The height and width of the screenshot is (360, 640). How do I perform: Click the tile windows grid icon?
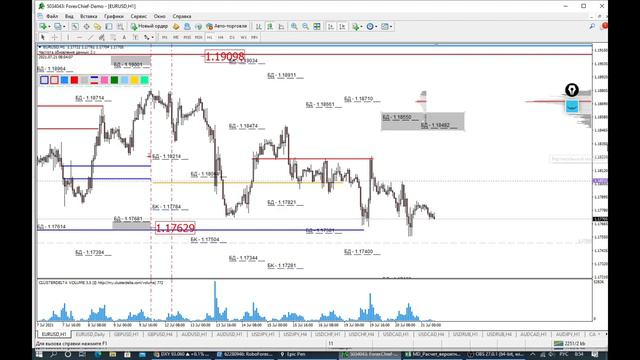click(x=317, y=27)
